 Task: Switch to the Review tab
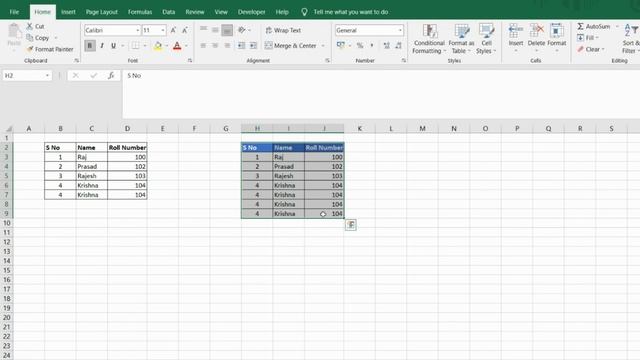pos(195,12)
